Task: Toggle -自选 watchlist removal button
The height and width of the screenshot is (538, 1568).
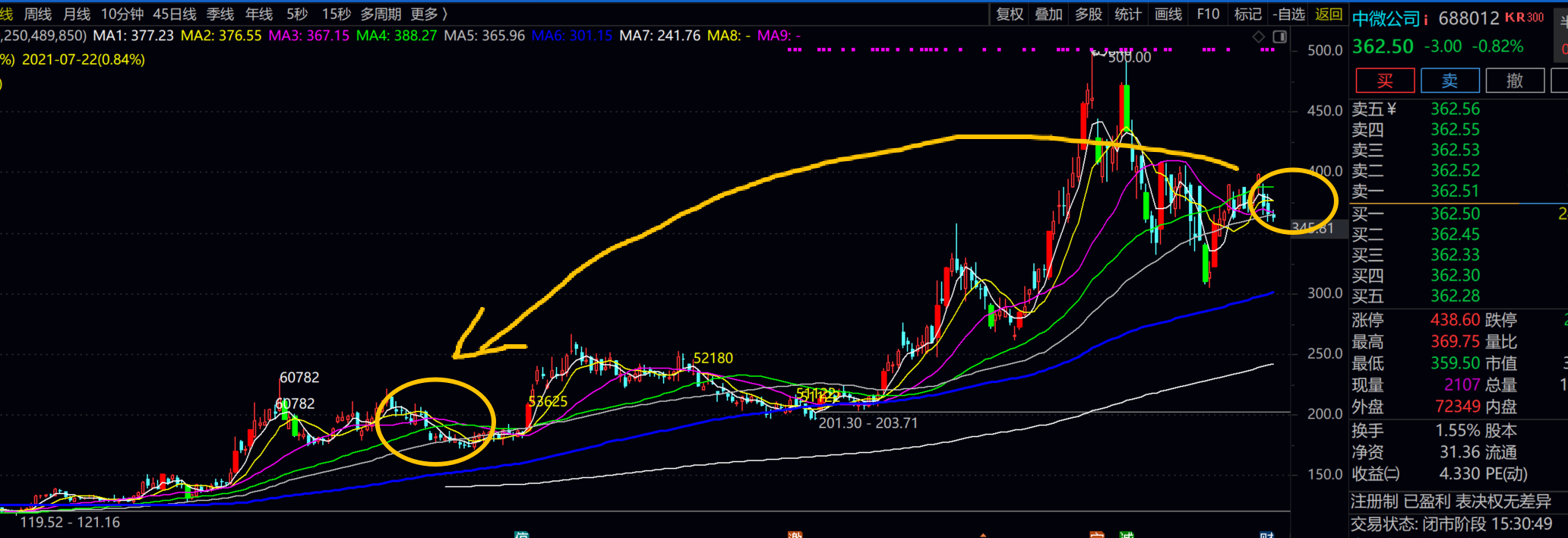Action: pos(1288,14)
